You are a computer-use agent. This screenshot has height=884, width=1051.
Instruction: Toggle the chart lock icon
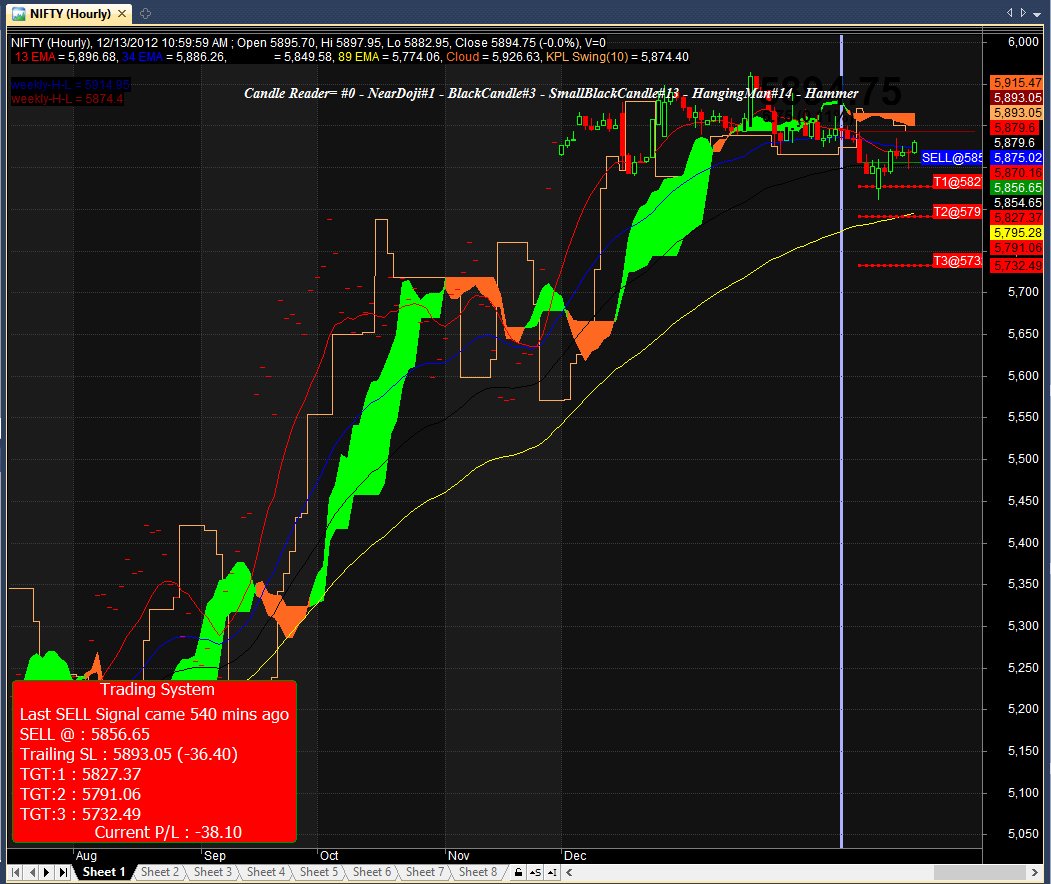tap(518, 872)
